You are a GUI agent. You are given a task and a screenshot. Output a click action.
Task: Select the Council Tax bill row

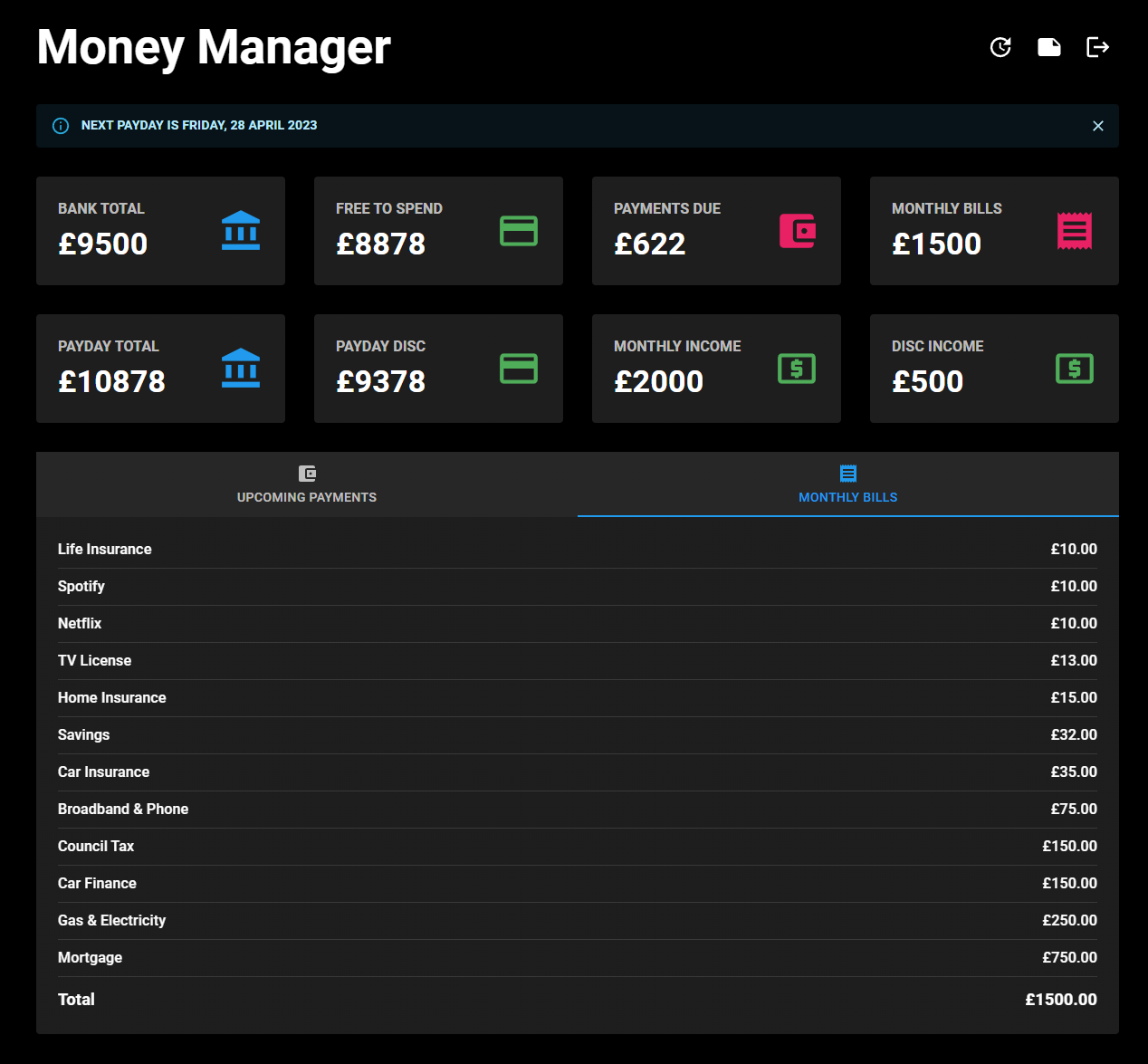tap(578, 847)
